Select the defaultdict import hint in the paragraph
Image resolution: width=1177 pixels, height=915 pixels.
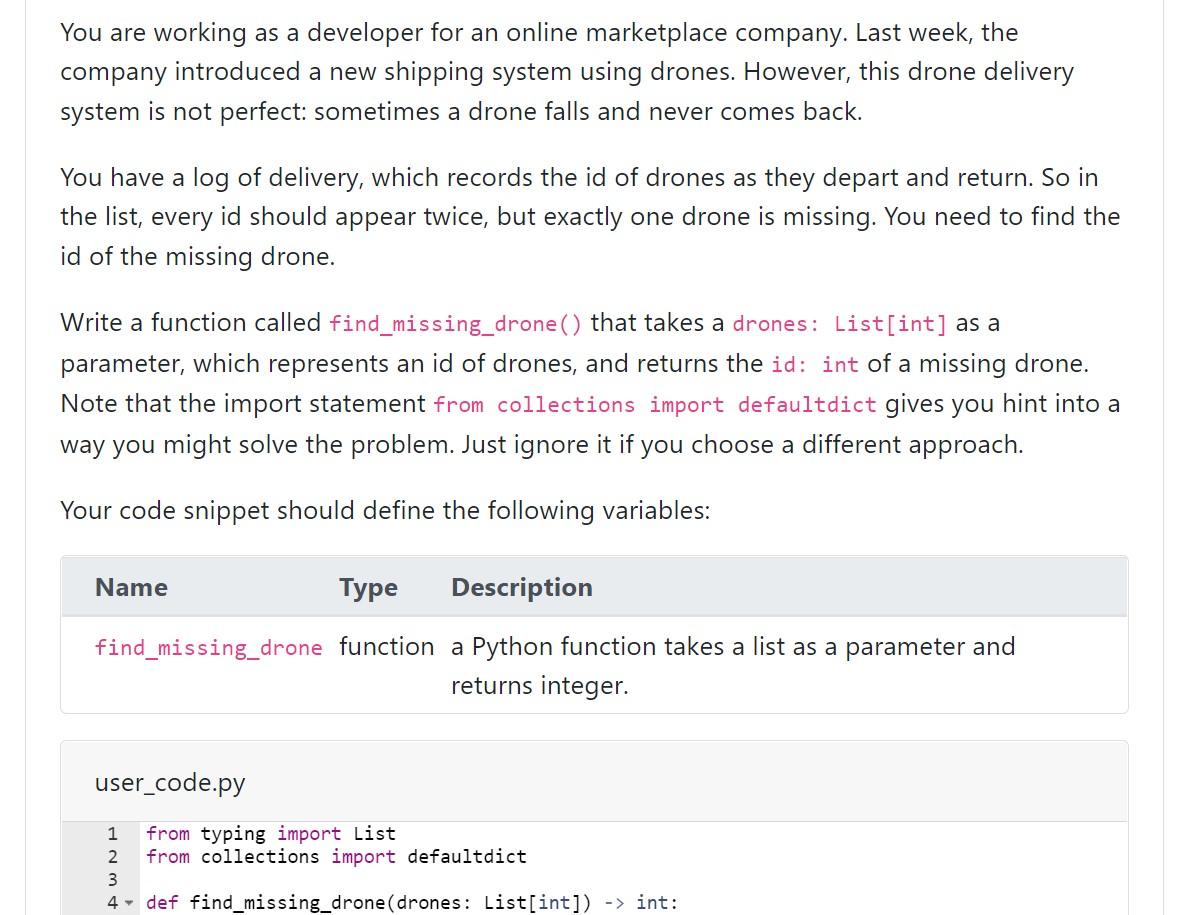[x=657, y=404]
